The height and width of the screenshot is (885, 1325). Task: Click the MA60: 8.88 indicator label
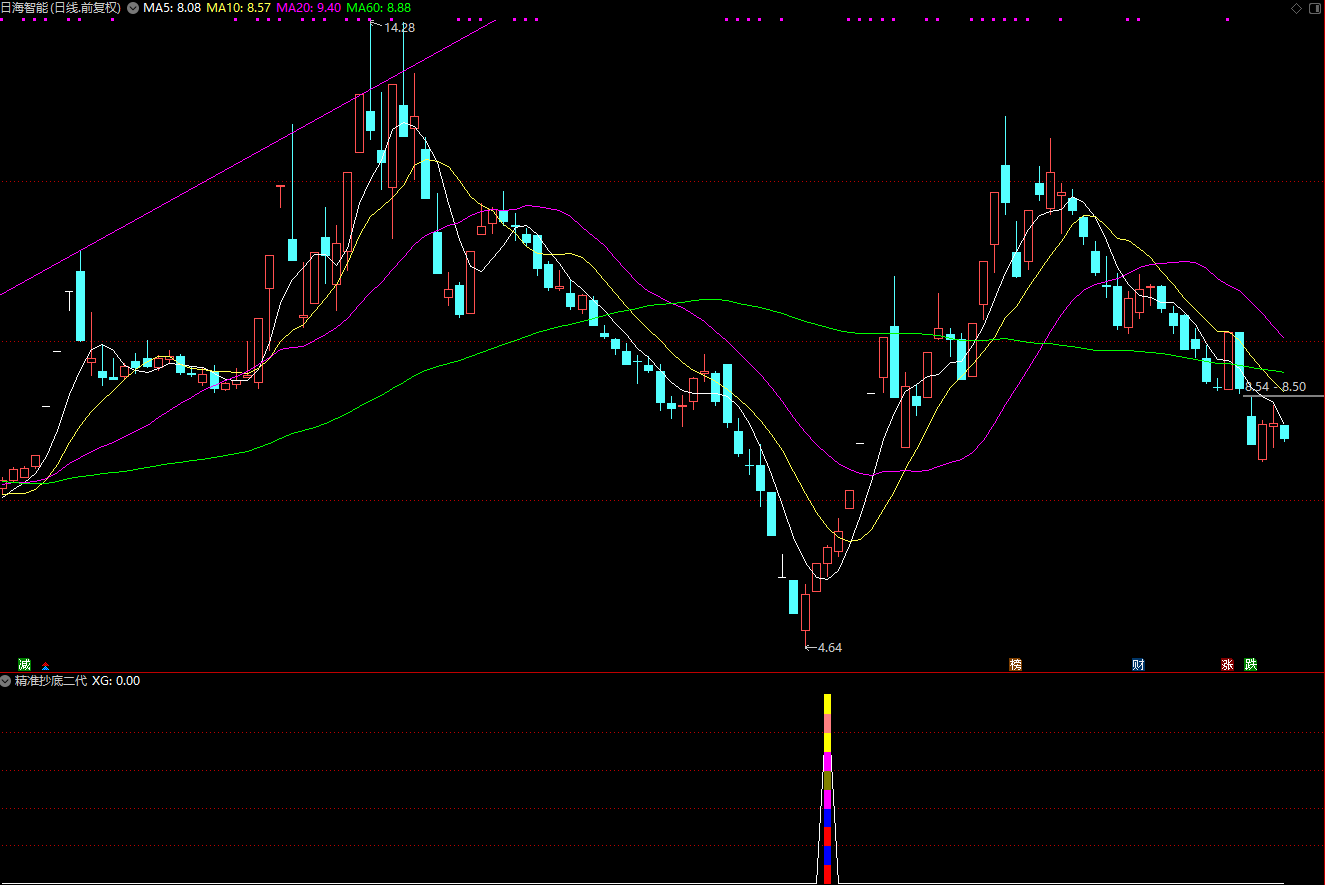click(378, 8)
